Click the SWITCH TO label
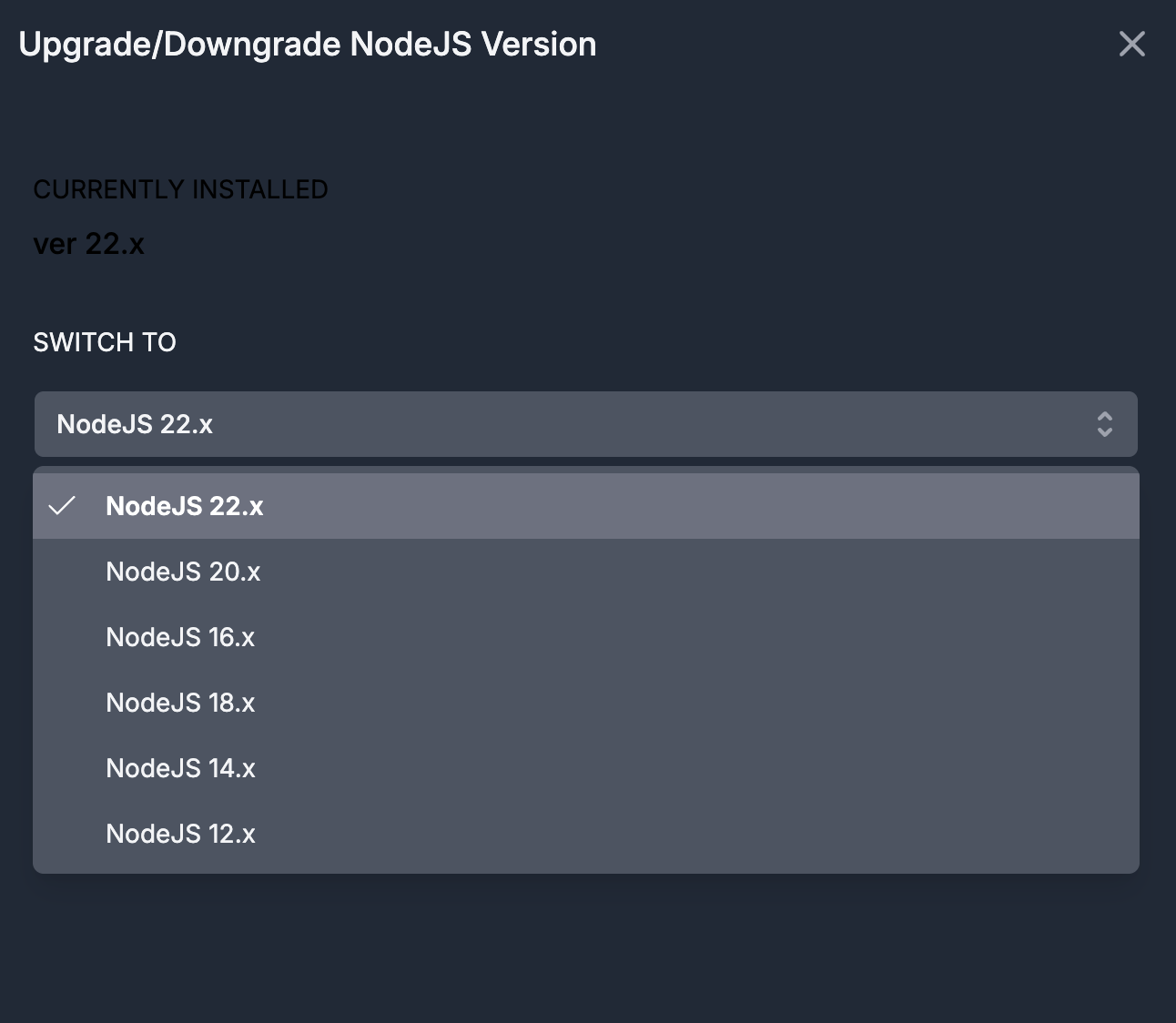The width and height of the screenshot is (1176, 1023). tap(105, 342)
